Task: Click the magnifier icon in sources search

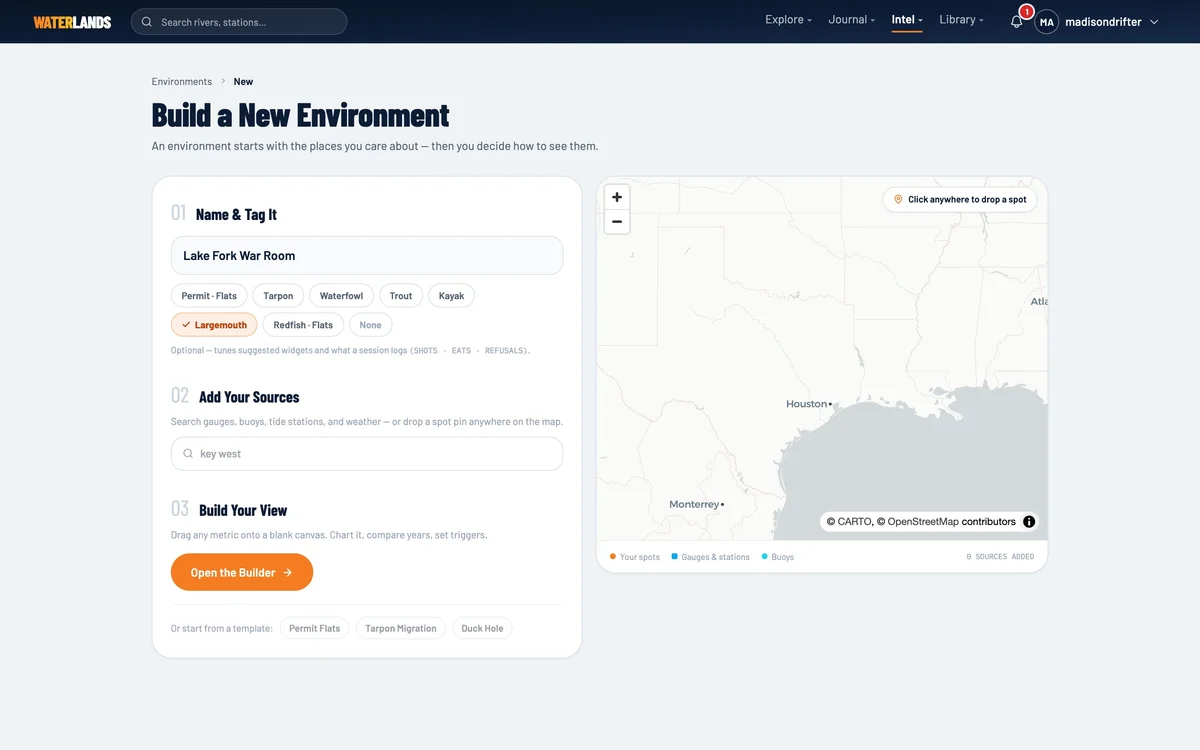Action: [188, 454]
